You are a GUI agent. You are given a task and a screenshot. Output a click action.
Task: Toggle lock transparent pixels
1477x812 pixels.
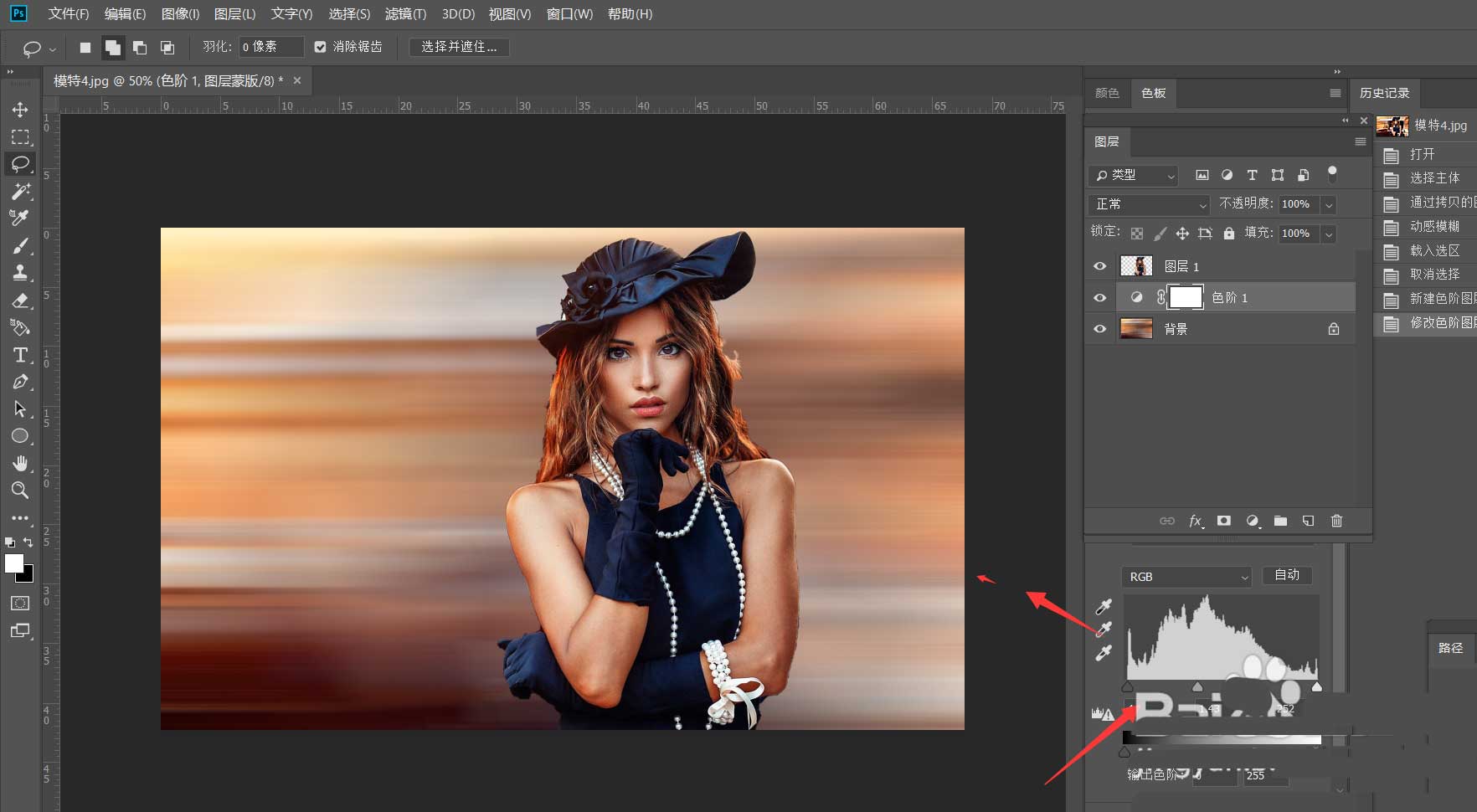coord(1137,234)
